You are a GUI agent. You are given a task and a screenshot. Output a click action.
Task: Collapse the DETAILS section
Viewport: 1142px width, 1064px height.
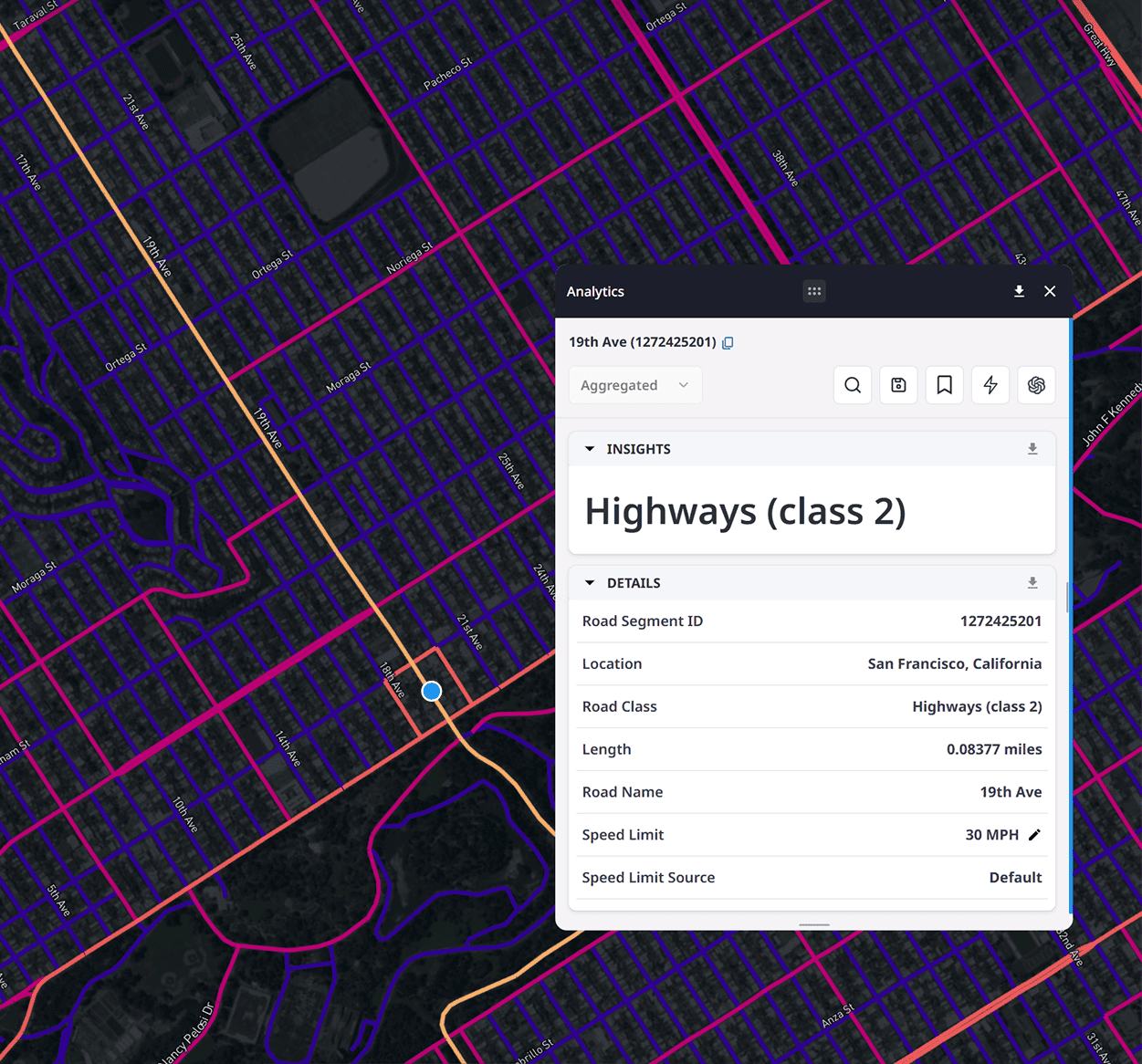point(590,583)
